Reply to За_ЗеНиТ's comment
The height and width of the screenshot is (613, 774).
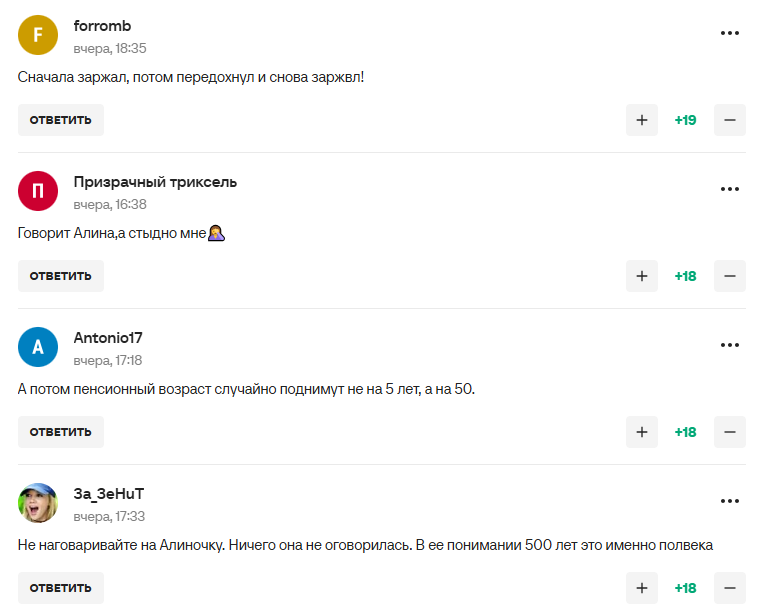[61, 588]
